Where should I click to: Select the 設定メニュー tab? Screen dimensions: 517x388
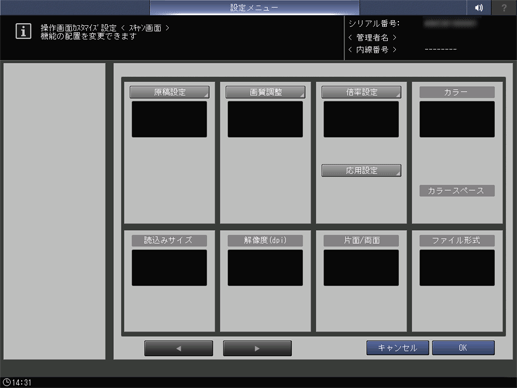click(x=254, y=7)
